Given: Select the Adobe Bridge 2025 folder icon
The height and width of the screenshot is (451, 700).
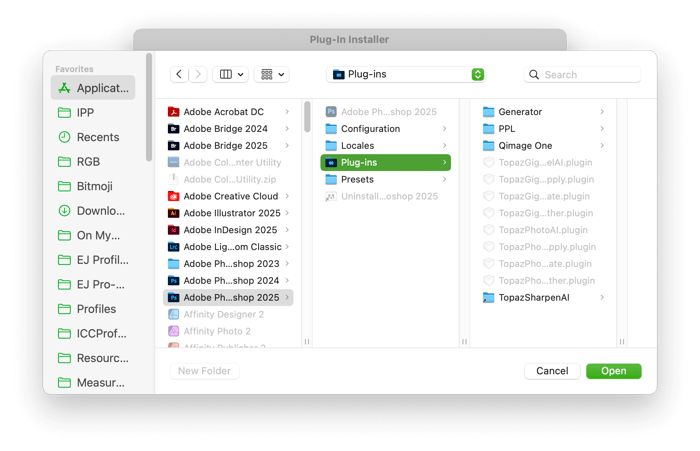Looking at the screenshot, I should 173,146.
